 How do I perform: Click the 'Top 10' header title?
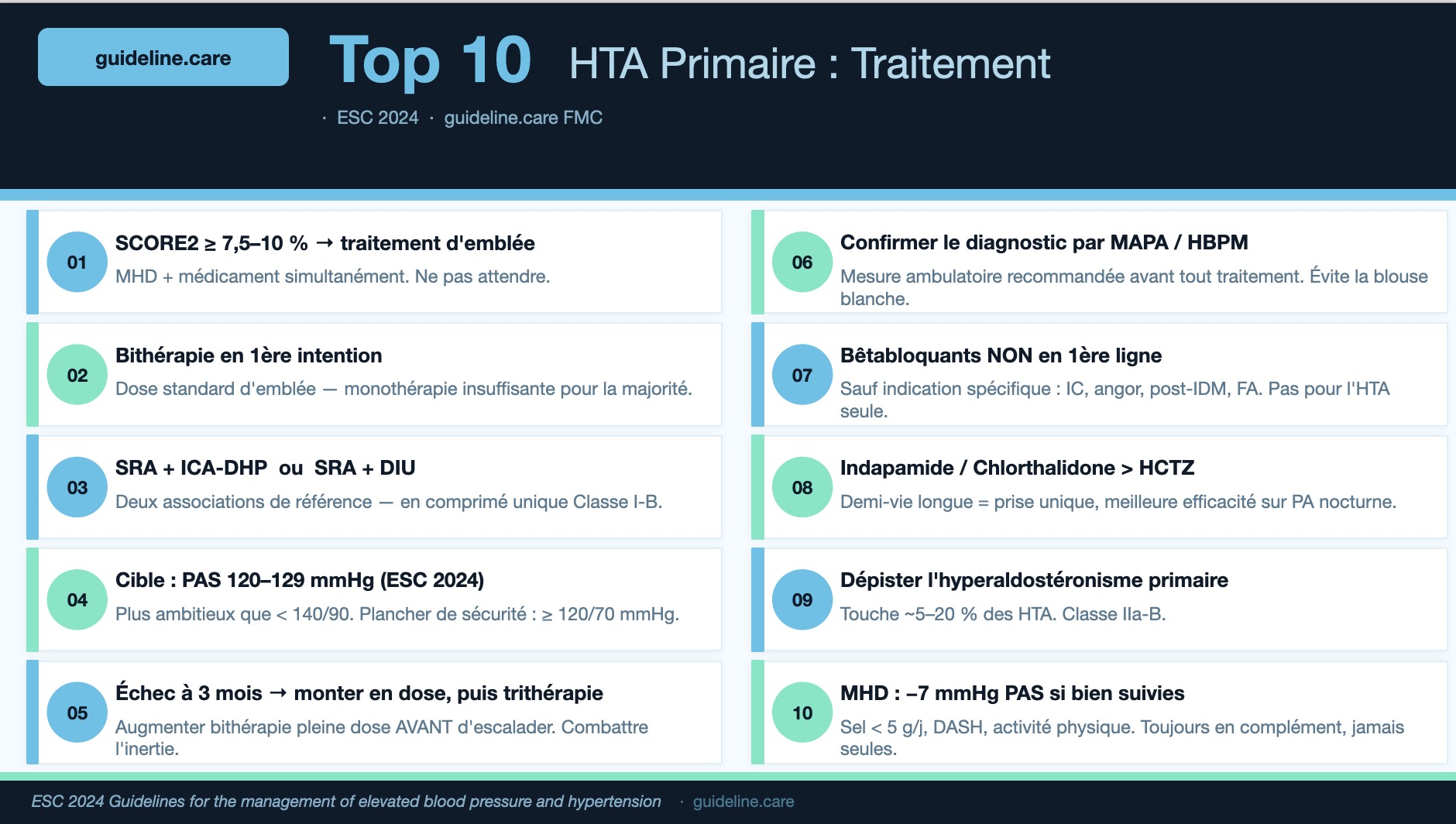tap(430, 60)
